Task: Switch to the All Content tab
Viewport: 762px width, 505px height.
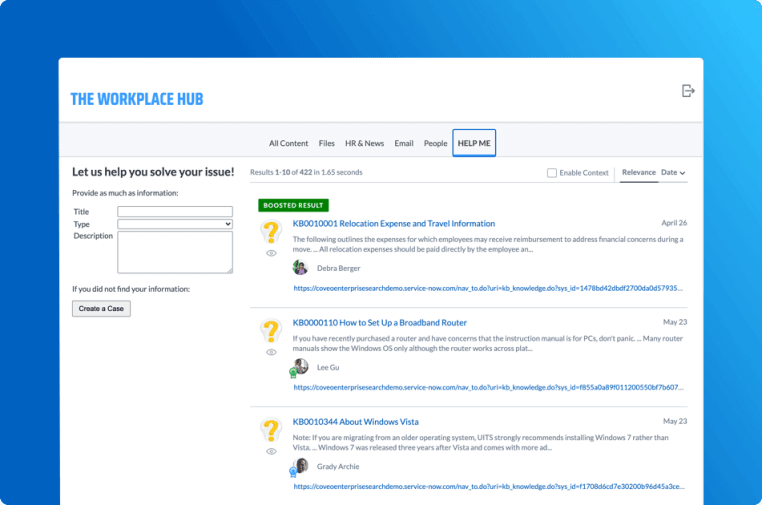Action: point(288,143)
